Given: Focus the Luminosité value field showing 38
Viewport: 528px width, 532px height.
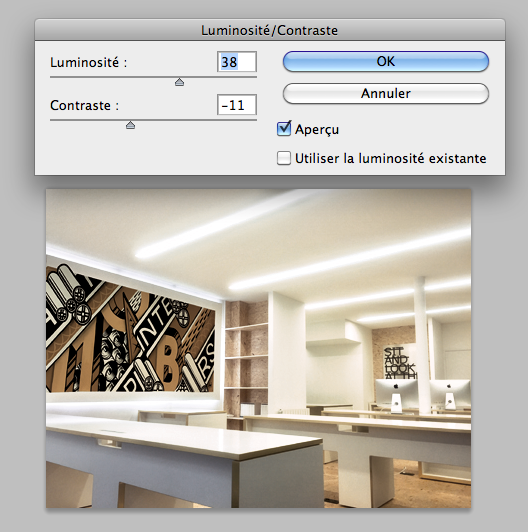Looking at the screenshot, I should [237, 62].
